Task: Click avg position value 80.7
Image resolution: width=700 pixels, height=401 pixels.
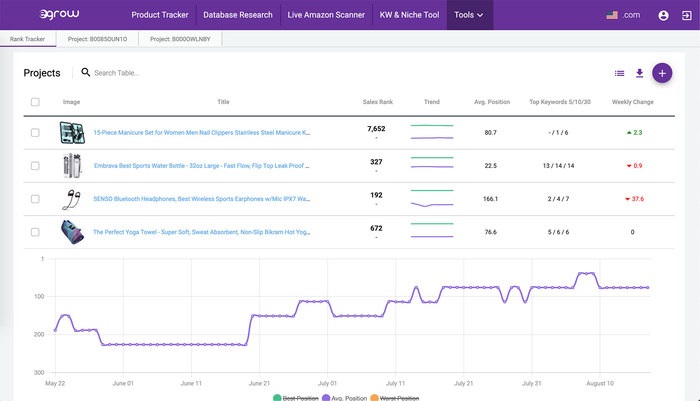Action: (x=490, y=133)
